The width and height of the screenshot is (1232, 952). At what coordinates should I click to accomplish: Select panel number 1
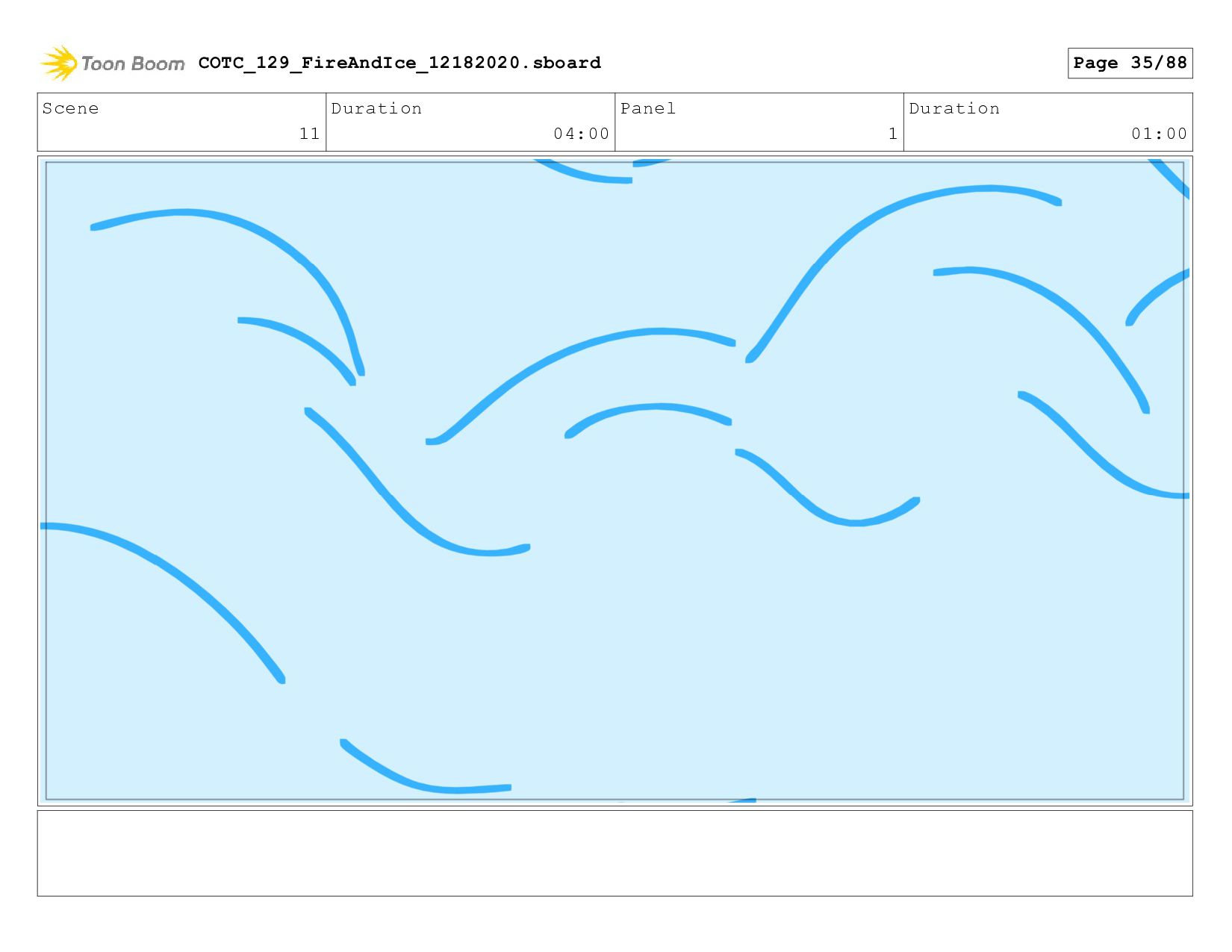[x=892, y=134]
